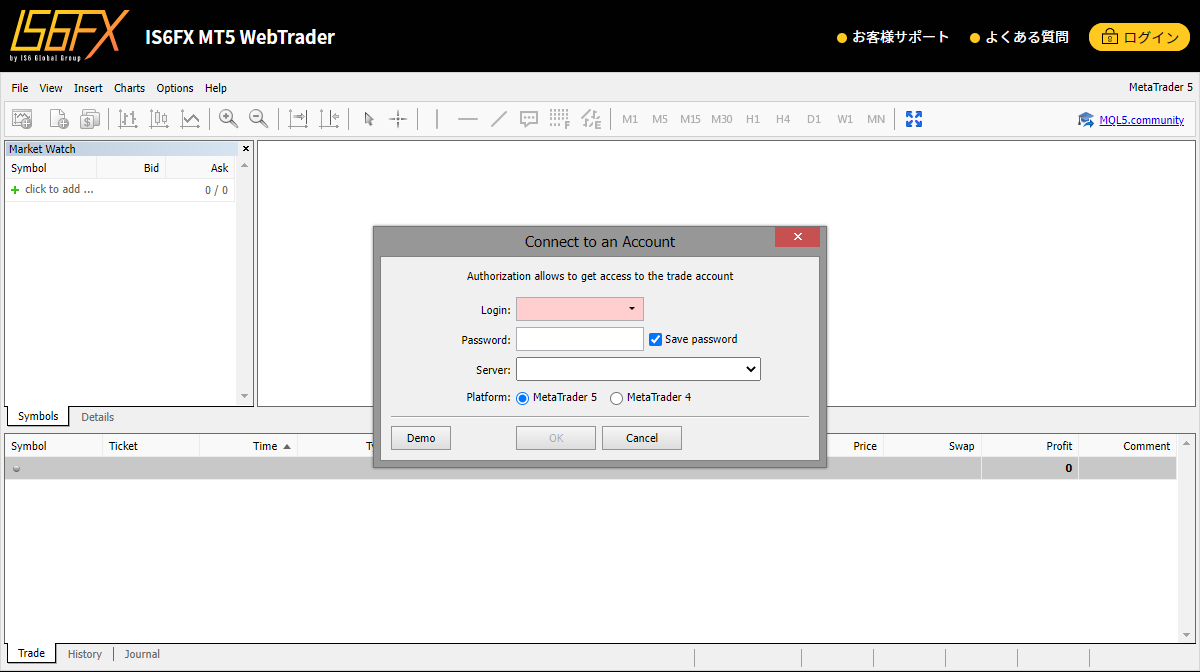Set timeframe to M1
Image resolution: width=1200 pixels, height=672 pixels.
630,119
